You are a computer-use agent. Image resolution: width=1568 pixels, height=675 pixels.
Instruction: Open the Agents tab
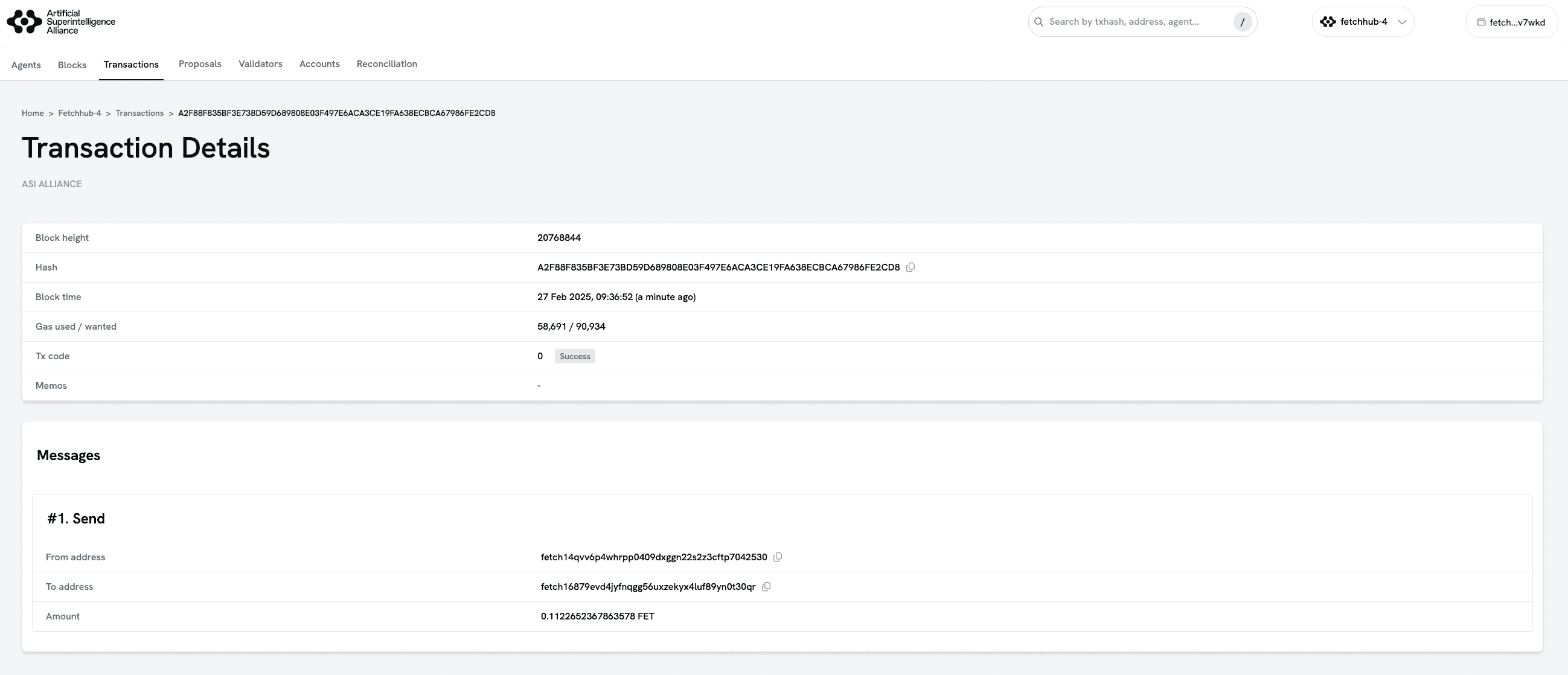26,65
